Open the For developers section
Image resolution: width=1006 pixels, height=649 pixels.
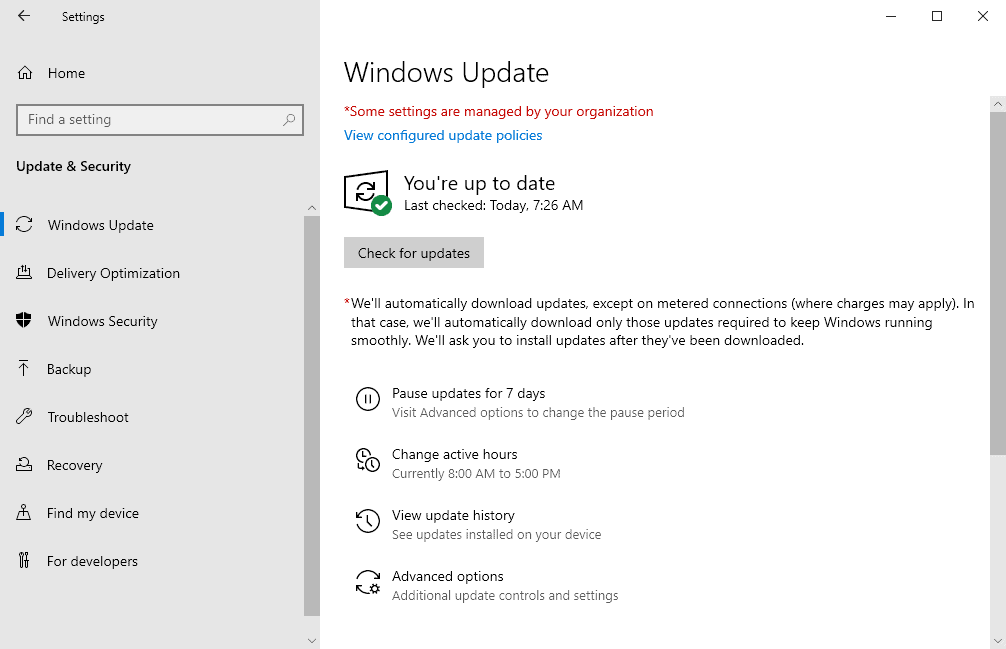(24, 560)
